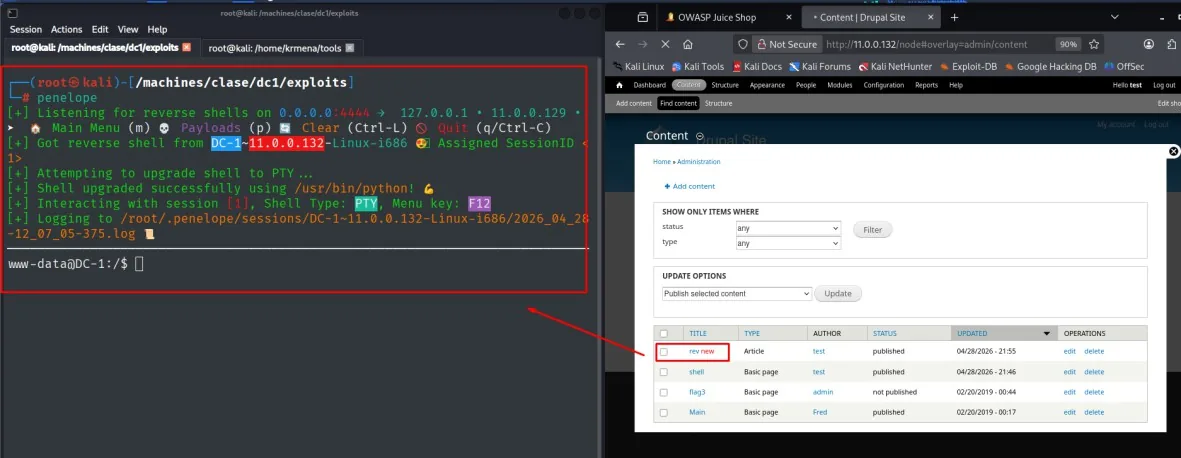Click the browser address bar URL
The width and height of the screenshot is (1181, 458).
[x=926, y=44]
